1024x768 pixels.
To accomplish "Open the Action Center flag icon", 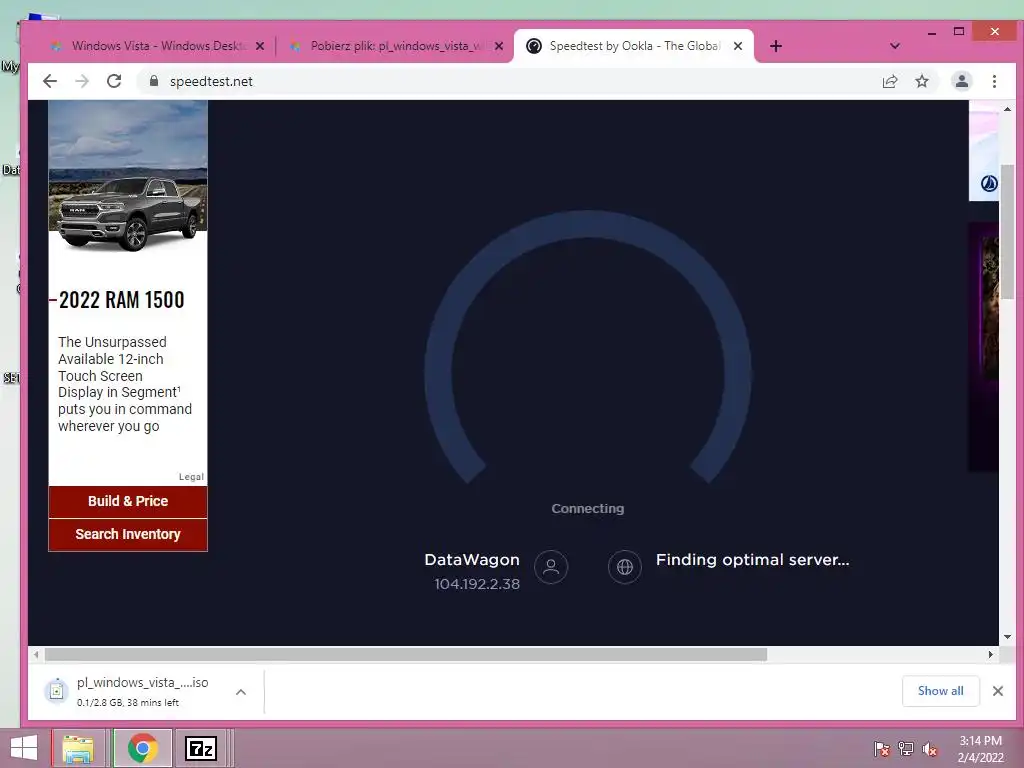I will pos(881,748).
